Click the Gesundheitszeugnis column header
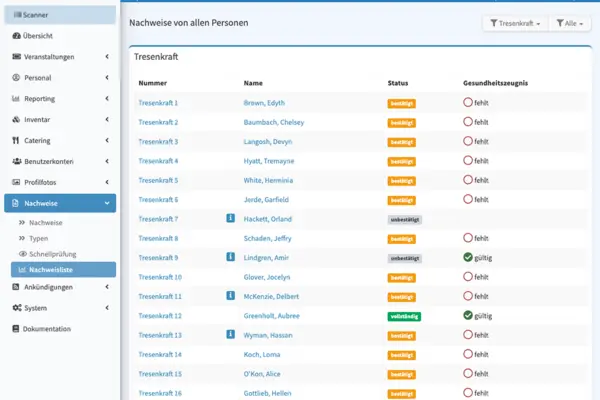Viewport: 600px width, 400px height. 496,83
